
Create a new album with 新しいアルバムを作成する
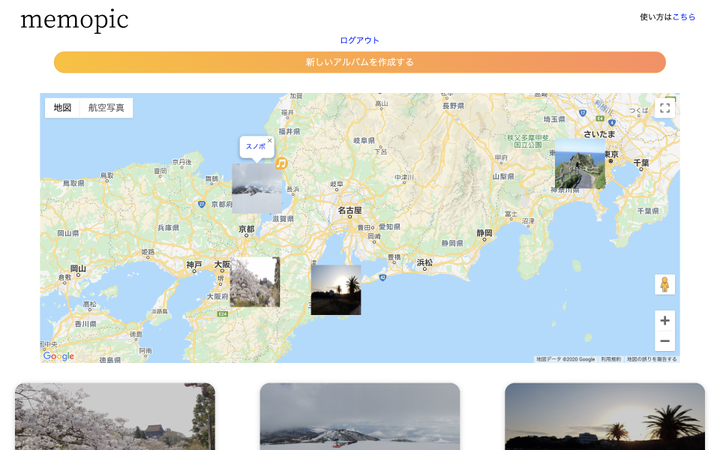click(360, 62)
